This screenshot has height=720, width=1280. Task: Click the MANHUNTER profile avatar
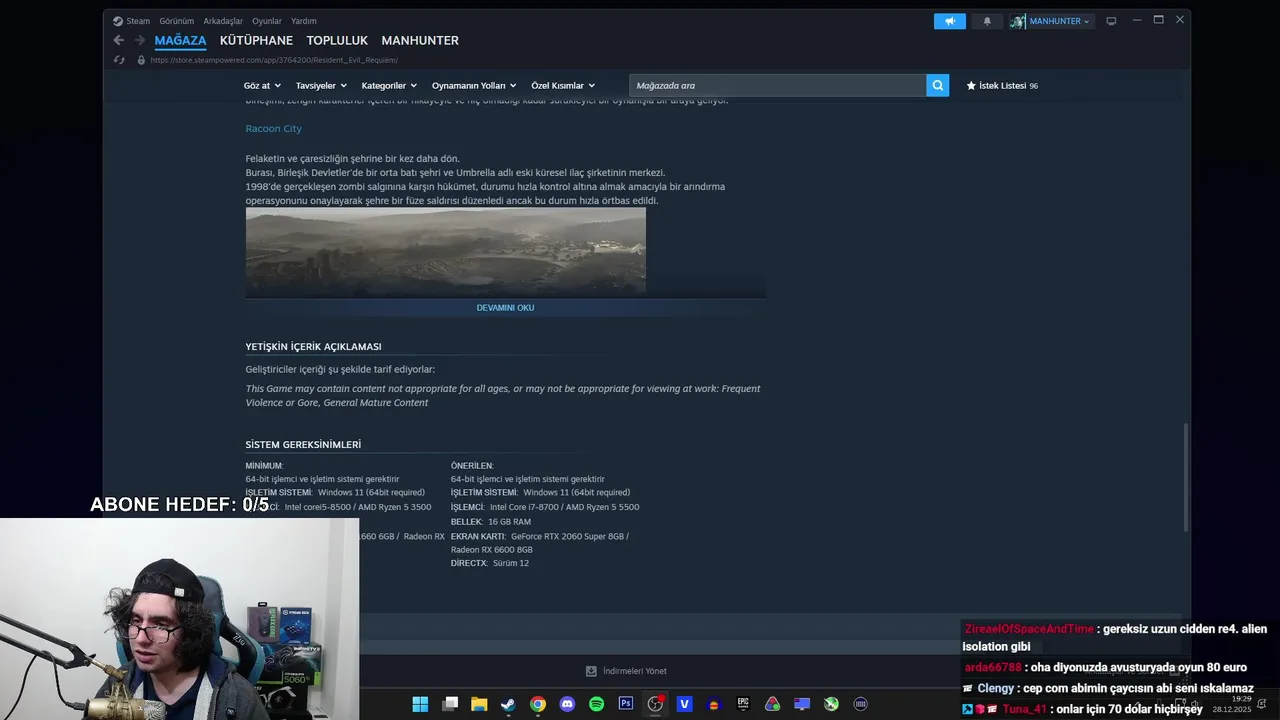[1017, 21]
